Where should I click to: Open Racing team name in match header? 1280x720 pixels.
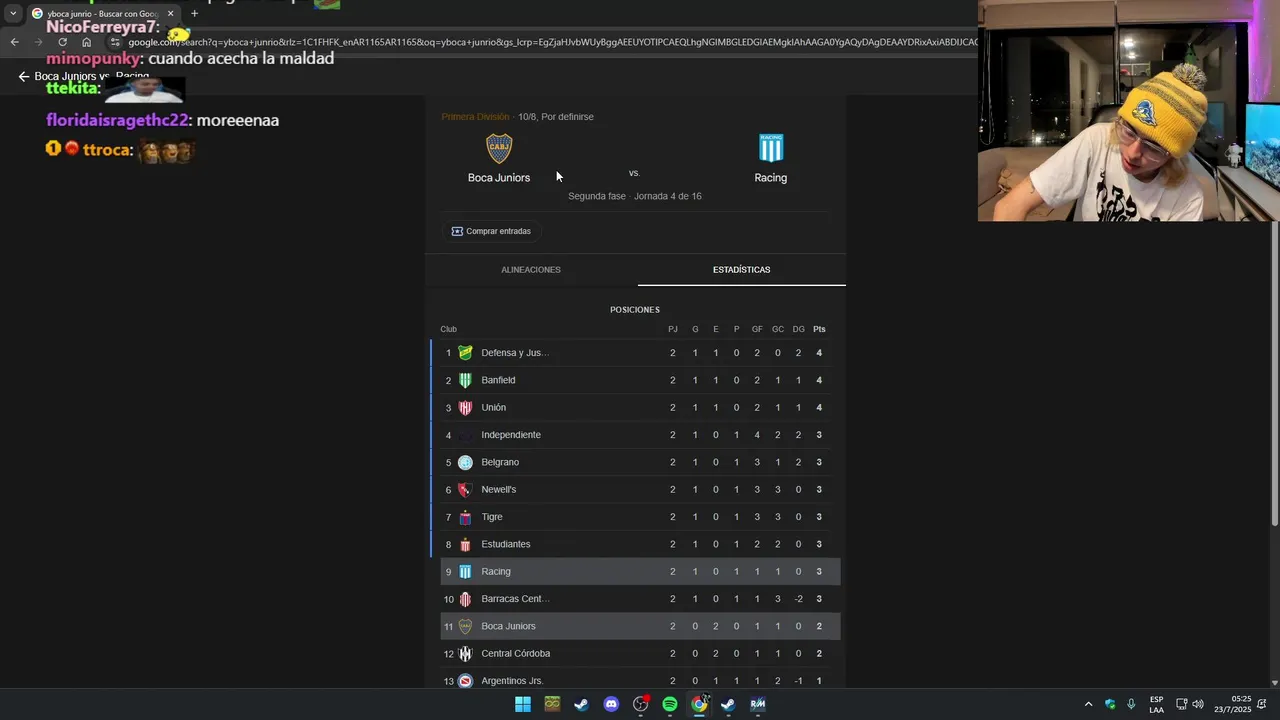pos(771,177)
